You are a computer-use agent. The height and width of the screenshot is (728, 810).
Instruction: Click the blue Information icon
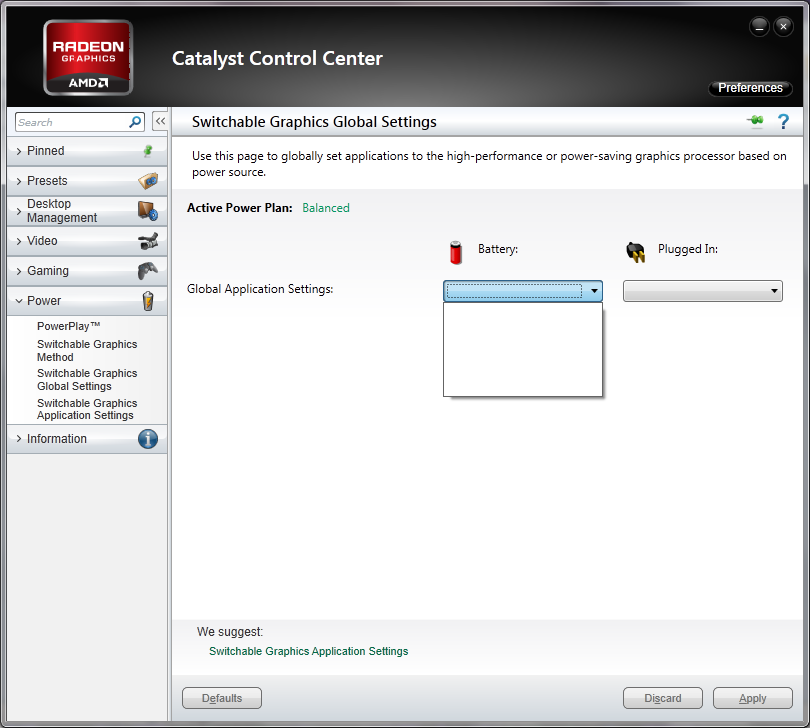(x=148, y=439)
